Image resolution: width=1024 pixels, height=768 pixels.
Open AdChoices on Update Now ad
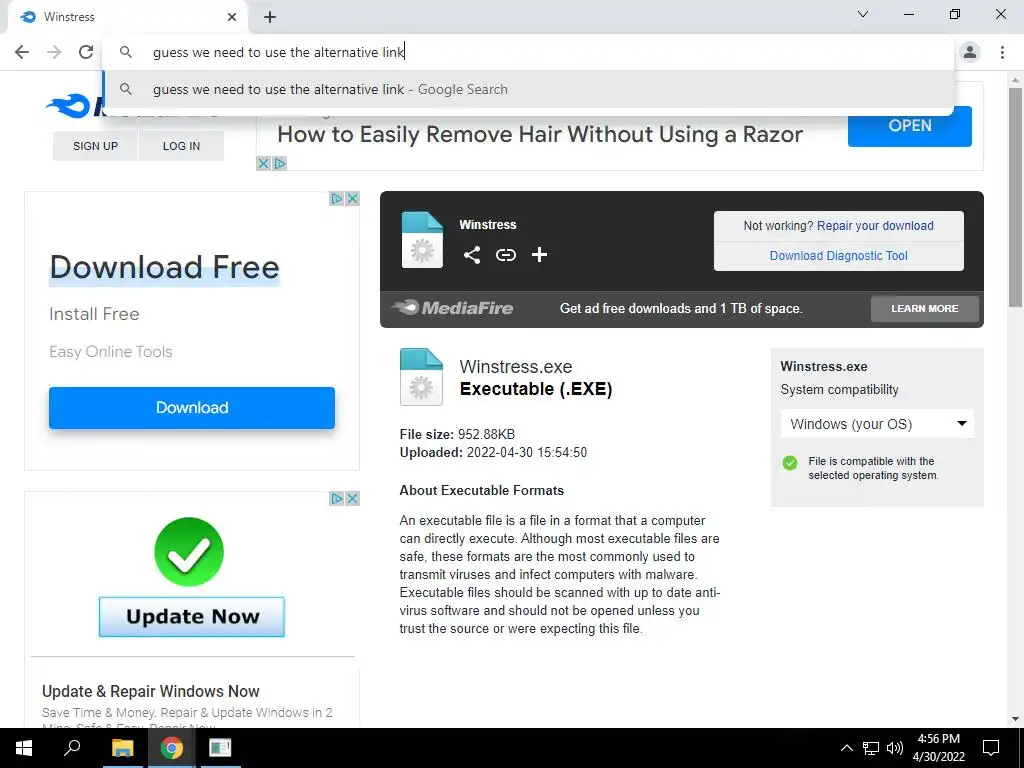pos(337,499)
